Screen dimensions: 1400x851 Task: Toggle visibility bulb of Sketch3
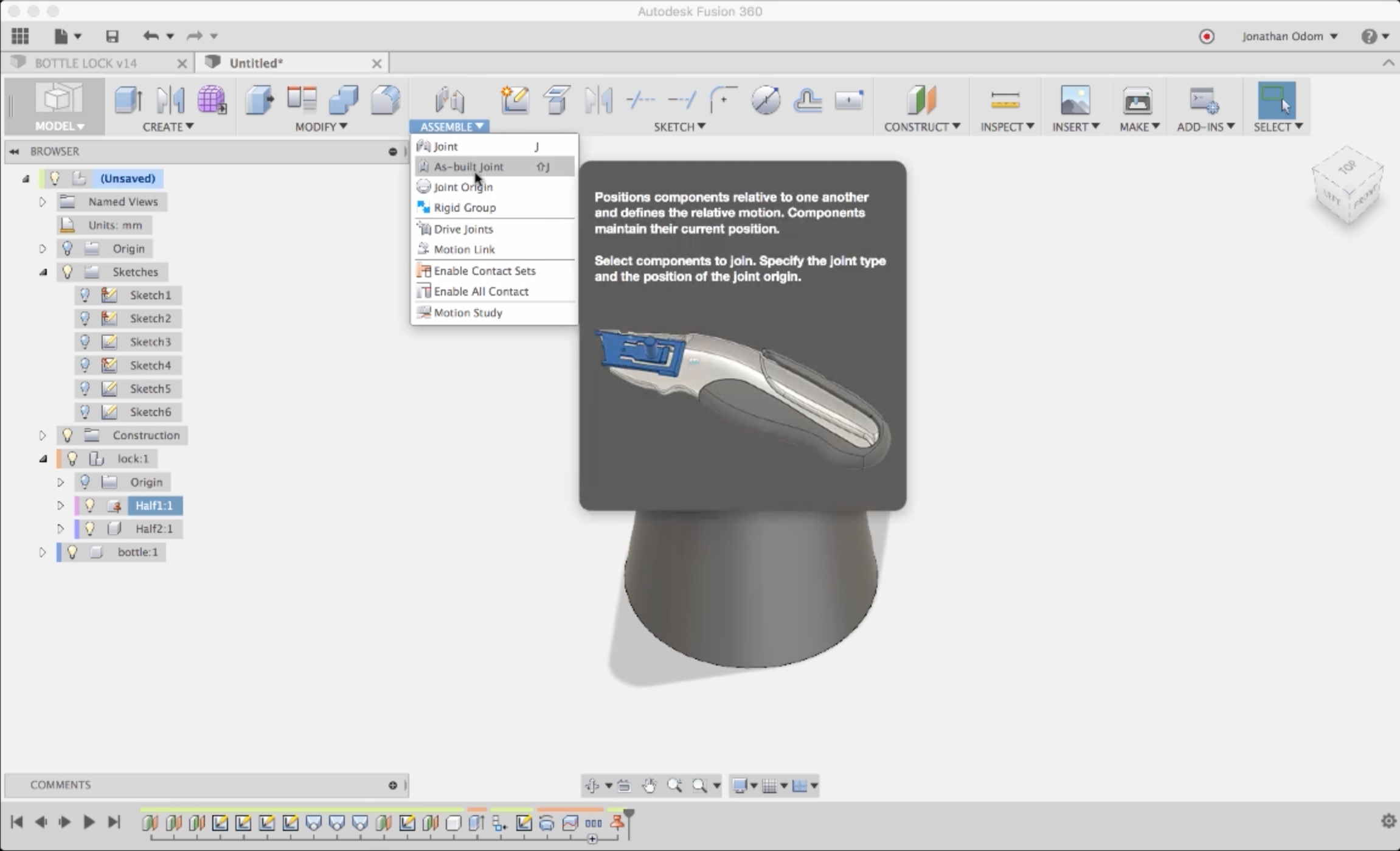click(x=85, y=342)
